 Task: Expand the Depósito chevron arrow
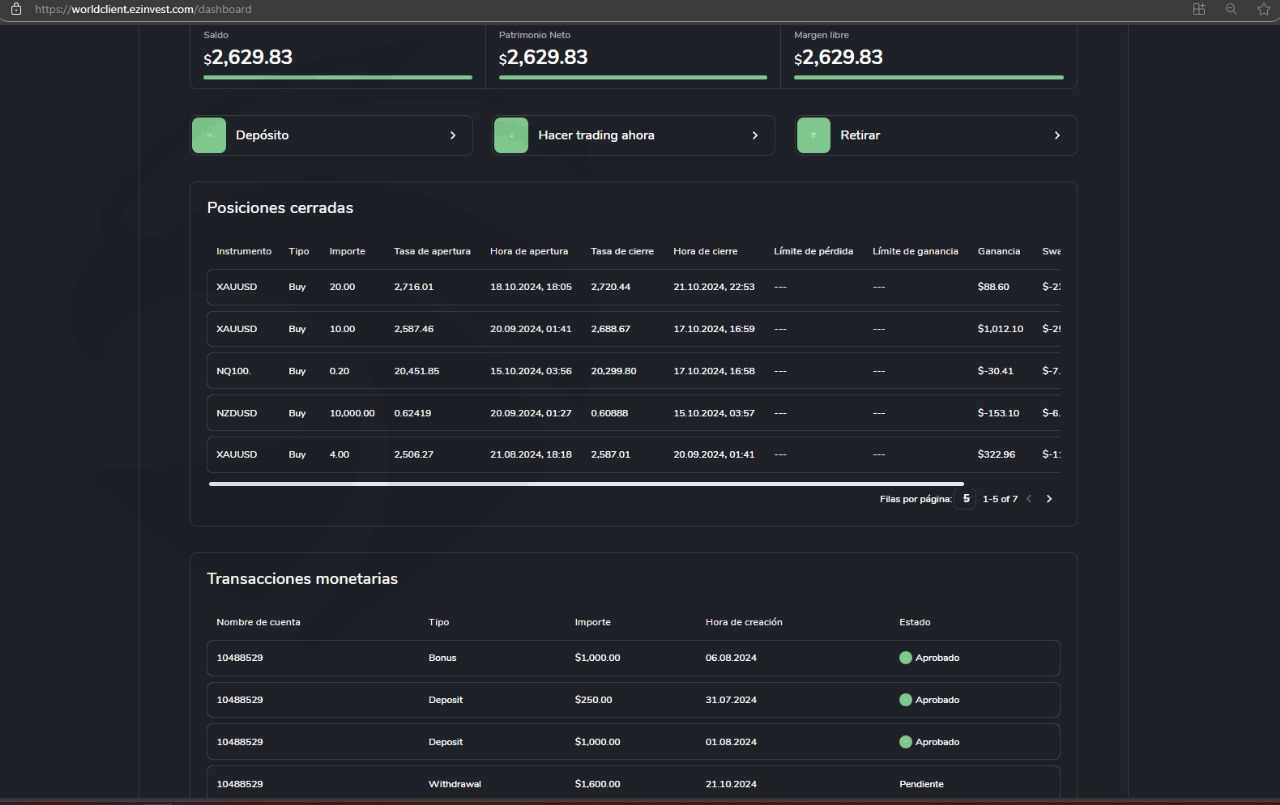point(452,135)
